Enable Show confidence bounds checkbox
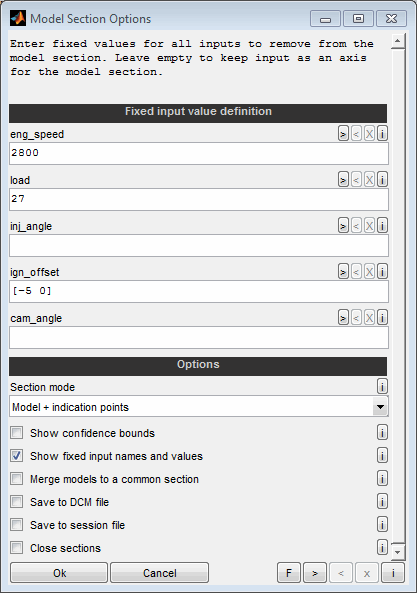417x593 pixels. tap(17, 433)
